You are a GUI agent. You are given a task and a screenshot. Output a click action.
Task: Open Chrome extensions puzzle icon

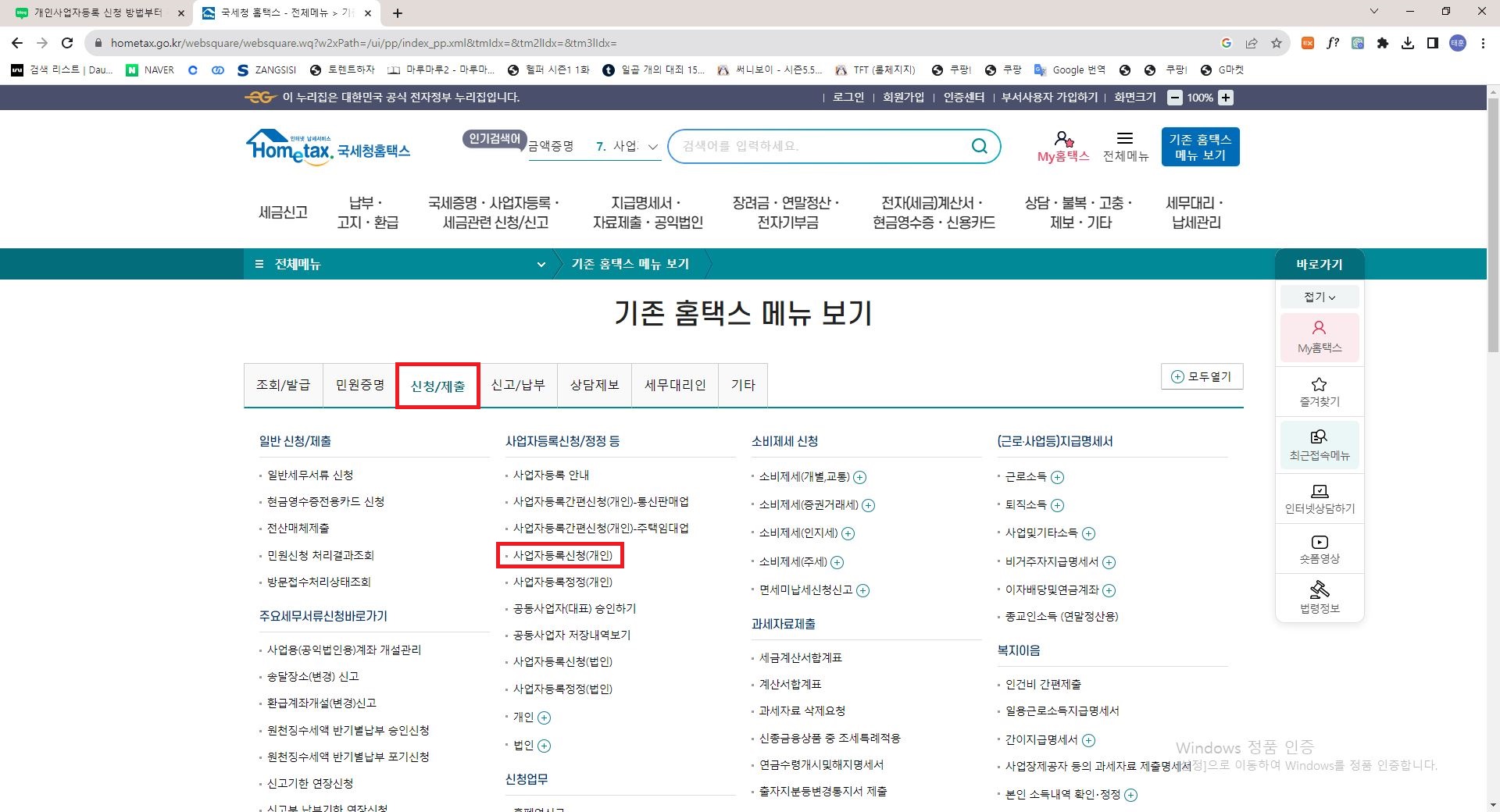(x=1383, y=43)
